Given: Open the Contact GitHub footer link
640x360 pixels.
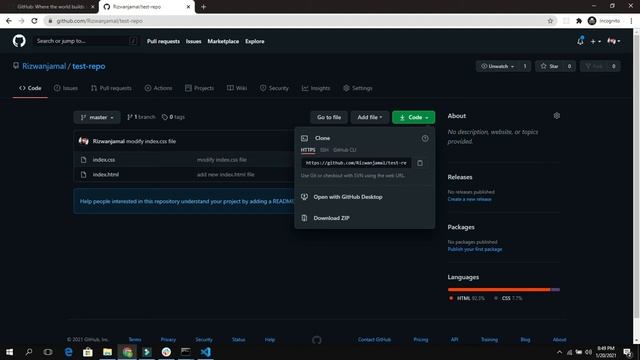Looking at the screenshot, I should pyautogui.click(x=374, y=340).
